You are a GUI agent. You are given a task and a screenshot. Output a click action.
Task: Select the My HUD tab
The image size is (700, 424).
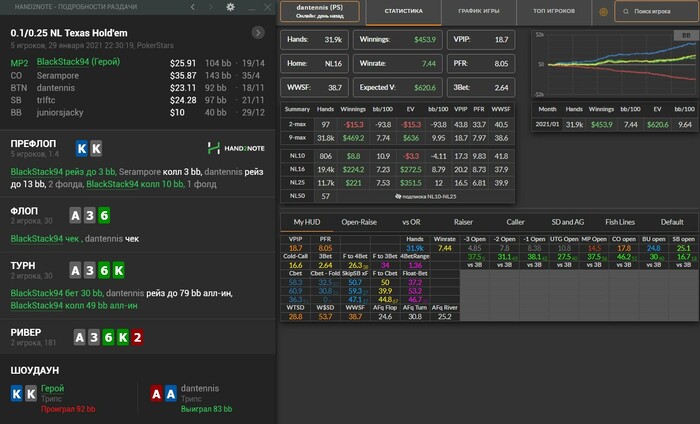click(x=307, y=222)
